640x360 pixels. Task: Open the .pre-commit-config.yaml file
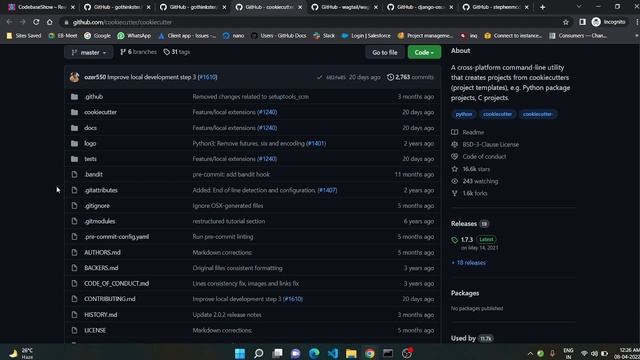pyautogui.click(x=117, y=237)
